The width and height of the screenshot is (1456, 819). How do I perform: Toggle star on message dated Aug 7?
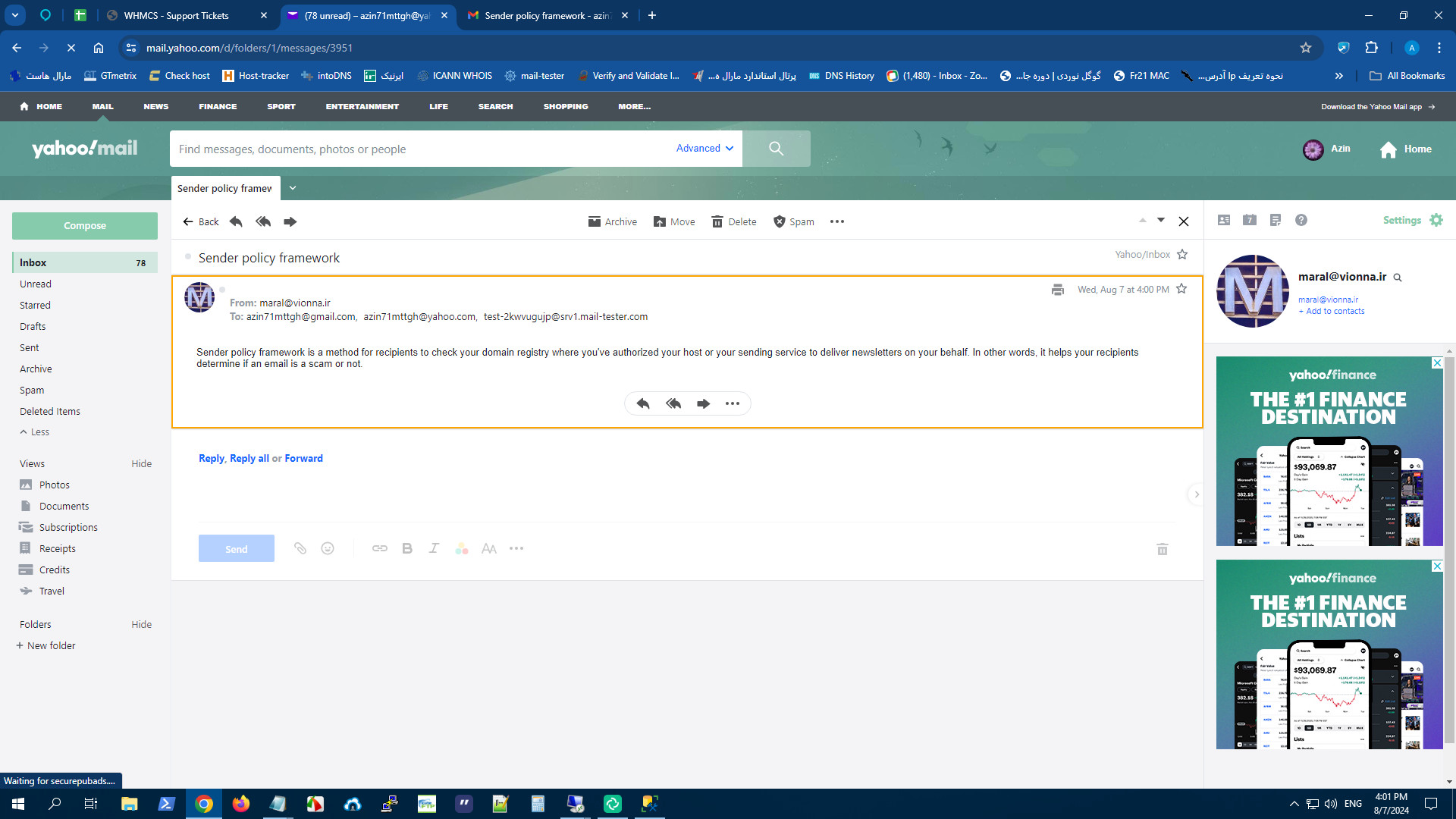[x=1181, y=289]
